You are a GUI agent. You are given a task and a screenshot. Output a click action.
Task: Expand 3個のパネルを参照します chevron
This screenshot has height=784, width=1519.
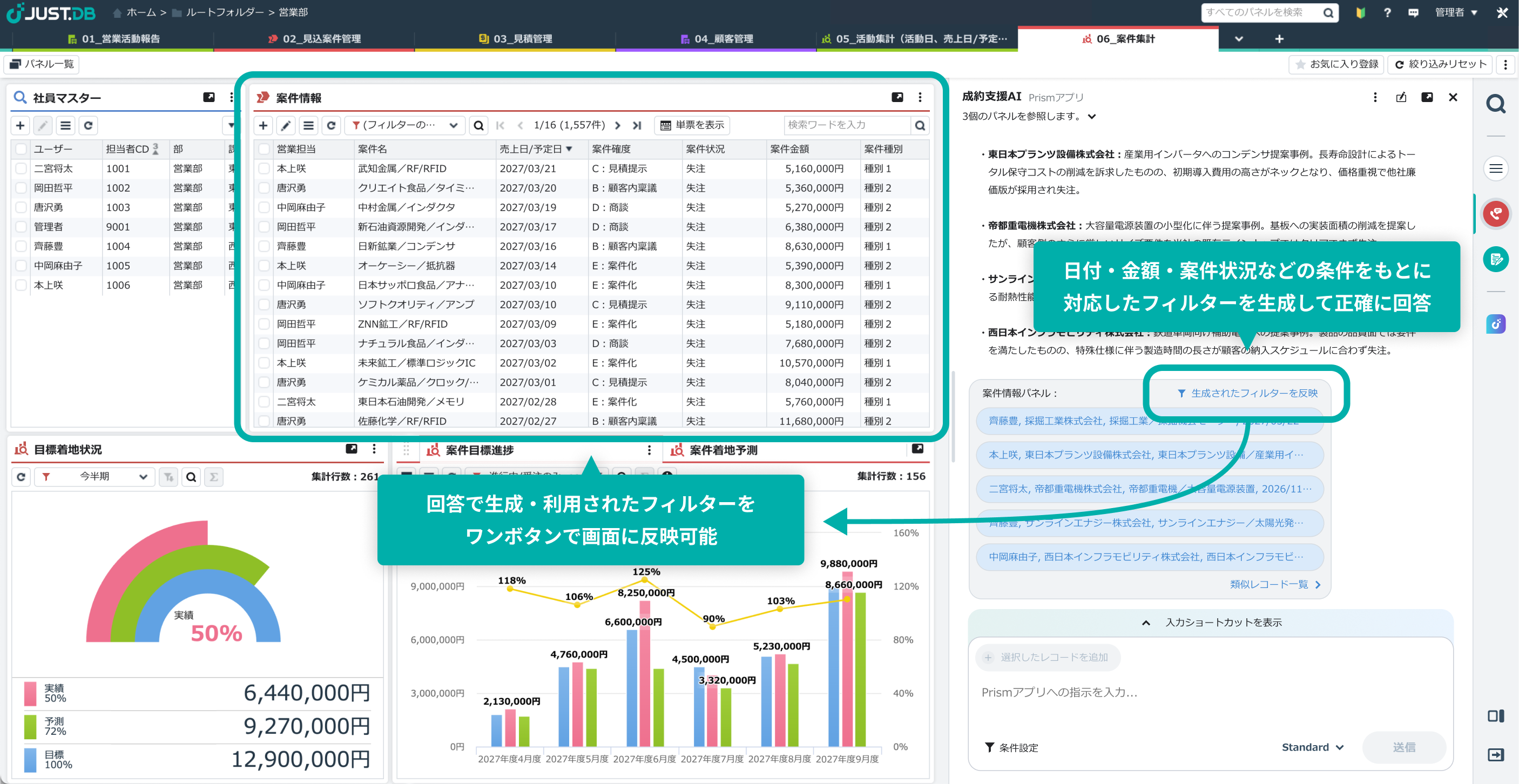[1092, 116]
